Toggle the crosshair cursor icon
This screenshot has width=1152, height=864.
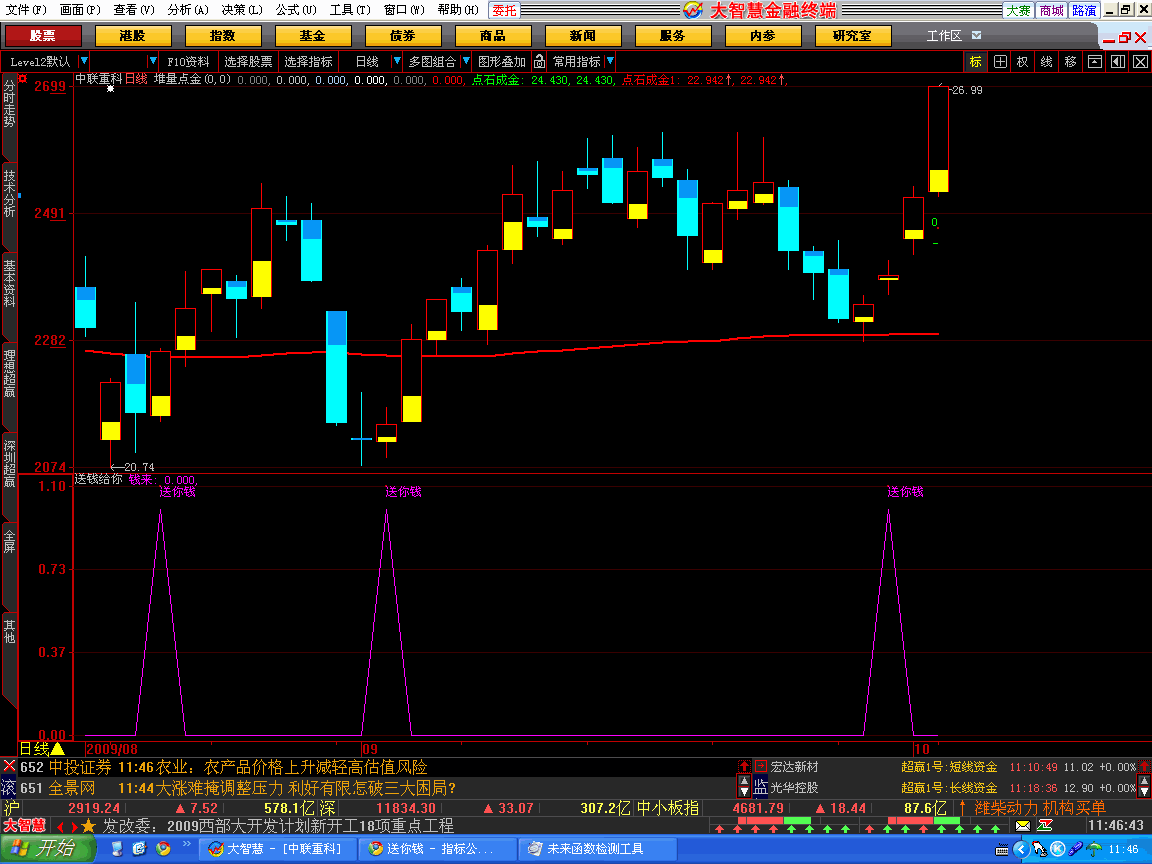(x=1000, y=62)
